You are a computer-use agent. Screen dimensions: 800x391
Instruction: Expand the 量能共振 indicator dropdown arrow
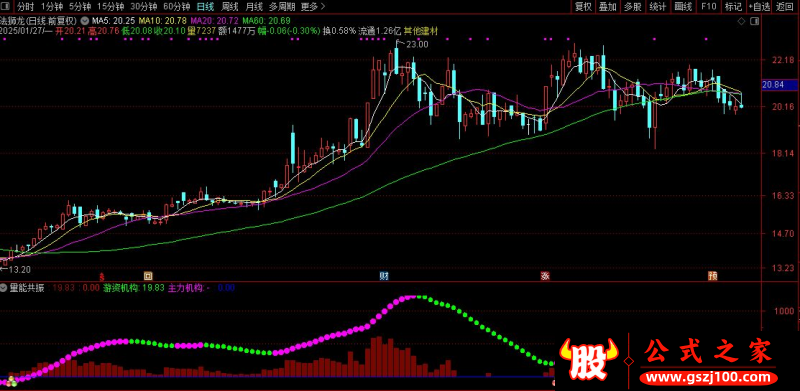click(4, 288)
